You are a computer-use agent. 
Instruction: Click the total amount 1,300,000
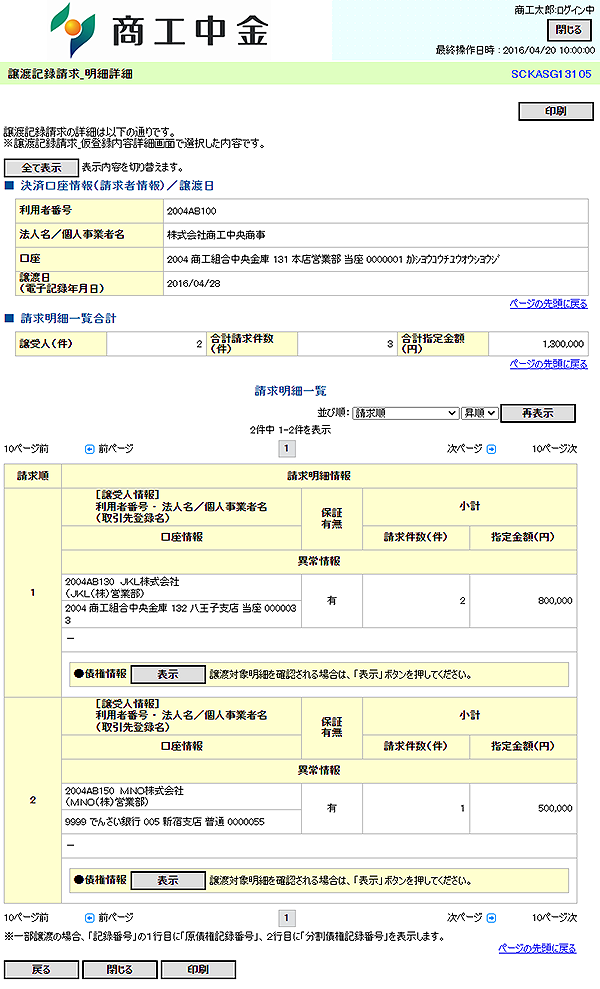point(563,344)
